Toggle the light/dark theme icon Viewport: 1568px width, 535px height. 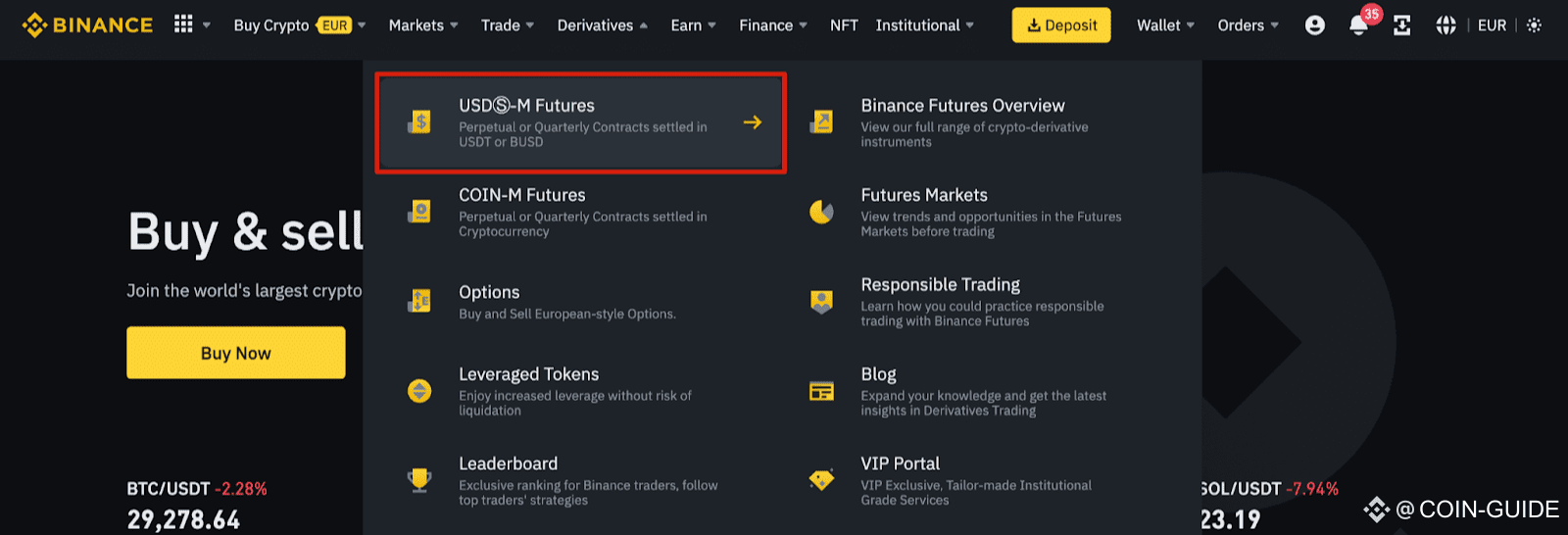tap(1534, 25)
